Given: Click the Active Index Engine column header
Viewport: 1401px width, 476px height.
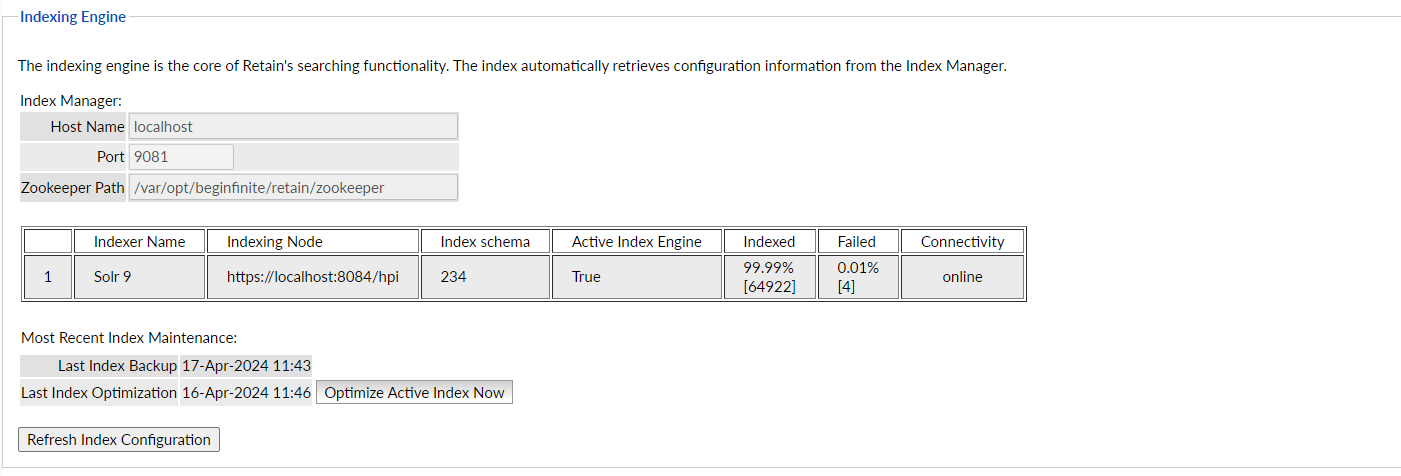Looking at the screenshot, I should pyautogui.click(x=636, y=241).
